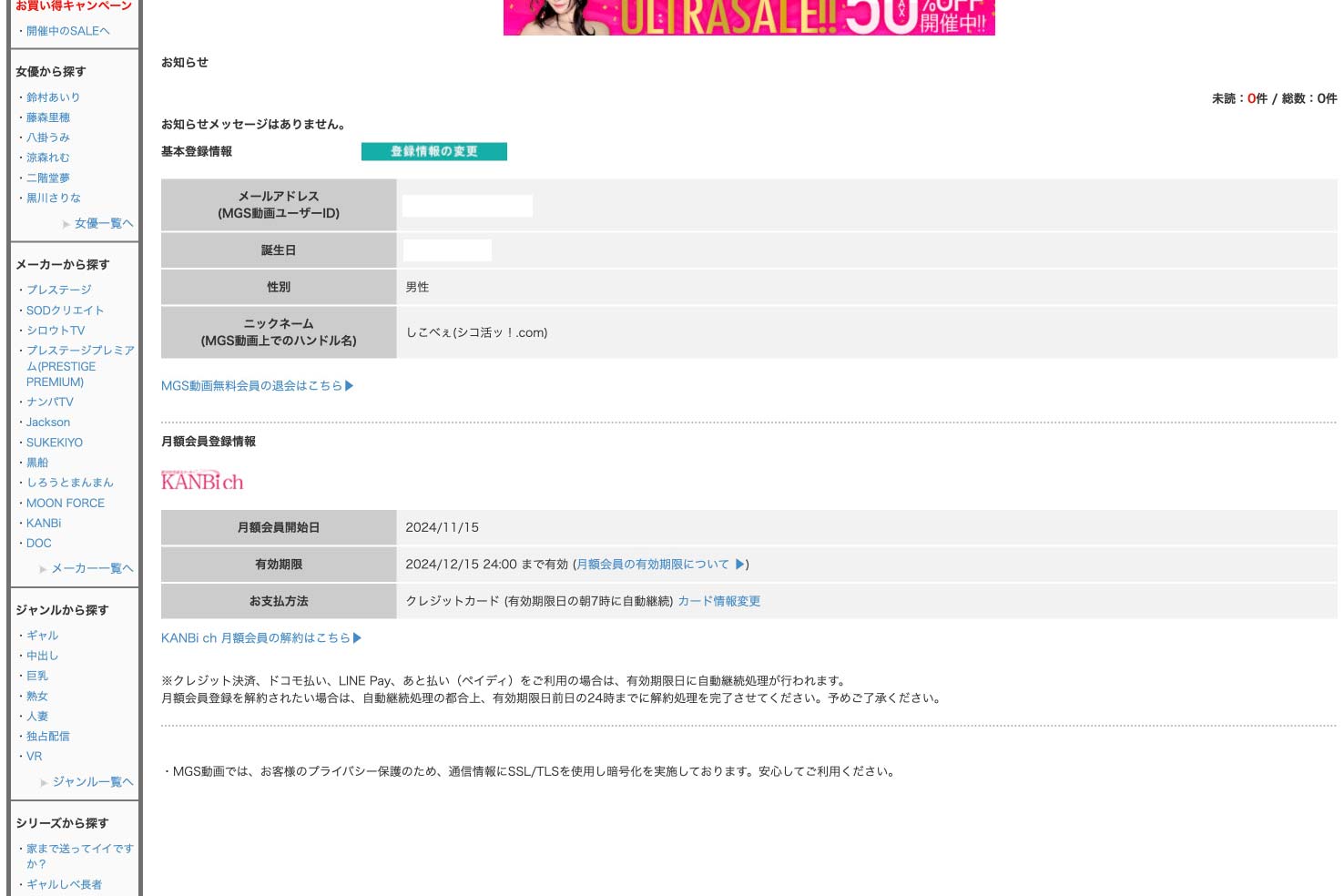
Task: Click the start date 2024/11/15
Action: point(442,527)
